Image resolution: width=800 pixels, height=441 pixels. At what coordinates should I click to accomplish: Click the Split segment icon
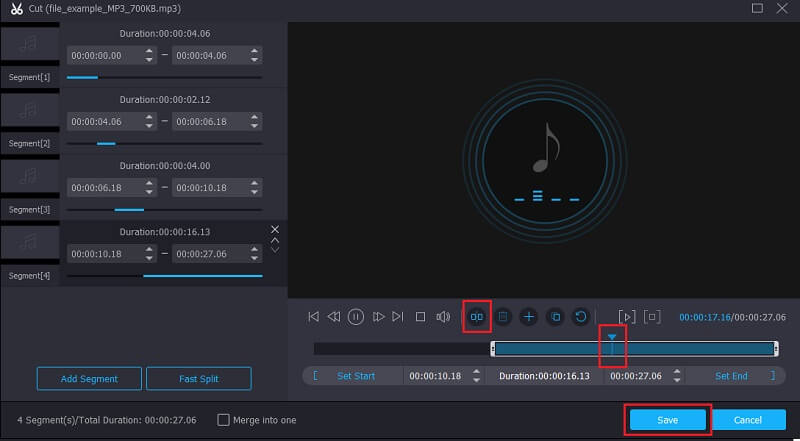coord(477,317)
